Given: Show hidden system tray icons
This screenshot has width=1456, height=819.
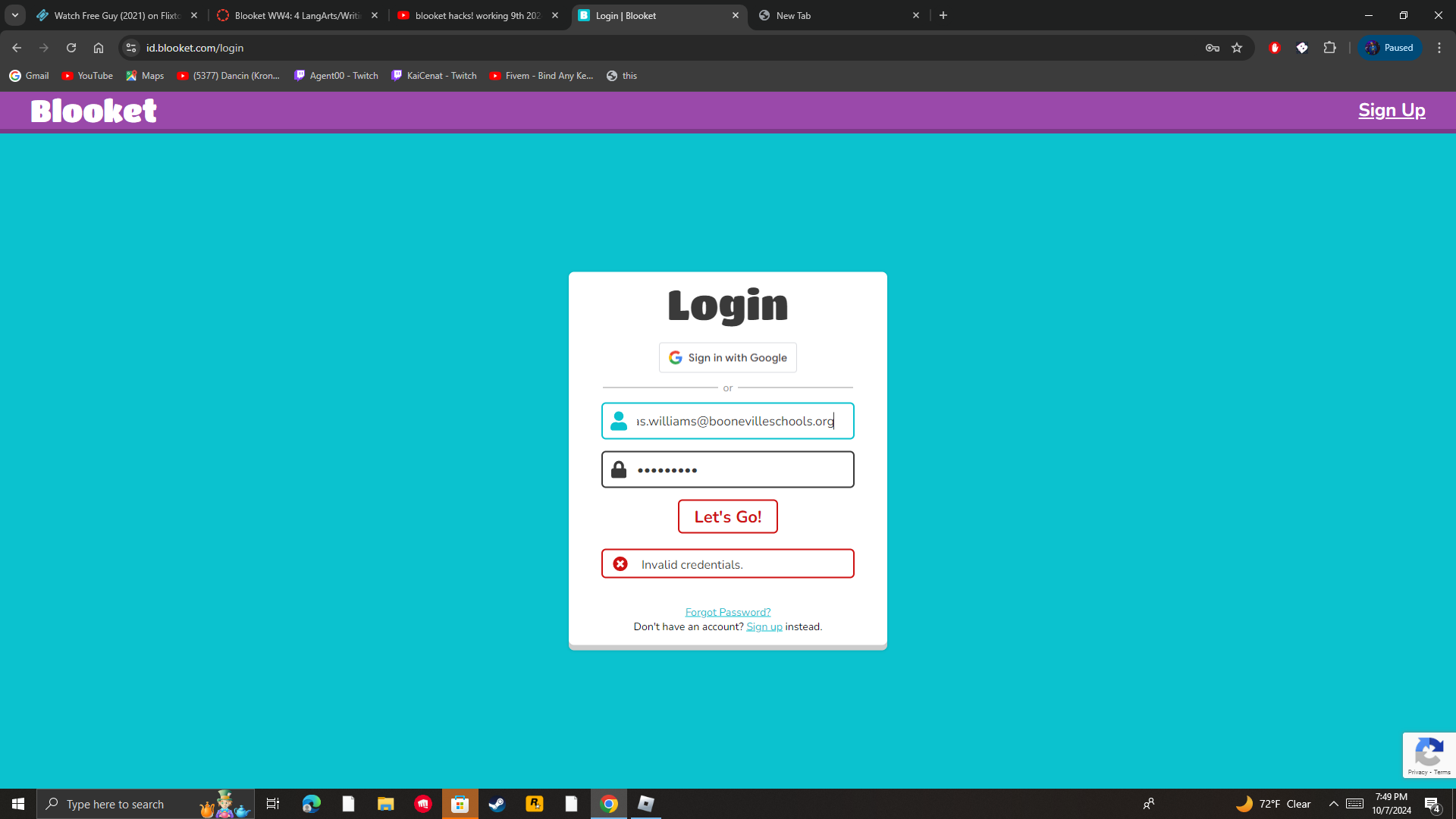Looking at the screenshot, I should pos(1333,804).
